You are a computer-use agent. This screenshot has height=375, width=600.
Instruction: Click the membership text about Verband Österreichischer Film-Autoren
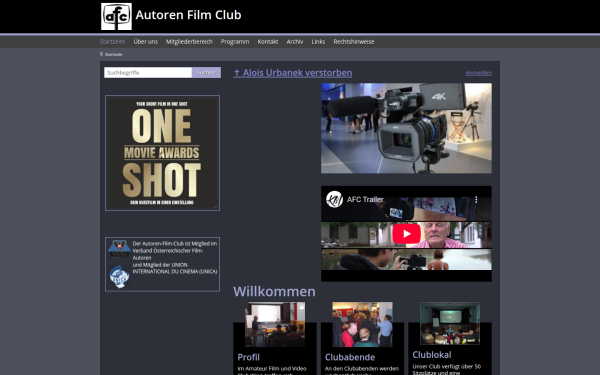(175, 258)
